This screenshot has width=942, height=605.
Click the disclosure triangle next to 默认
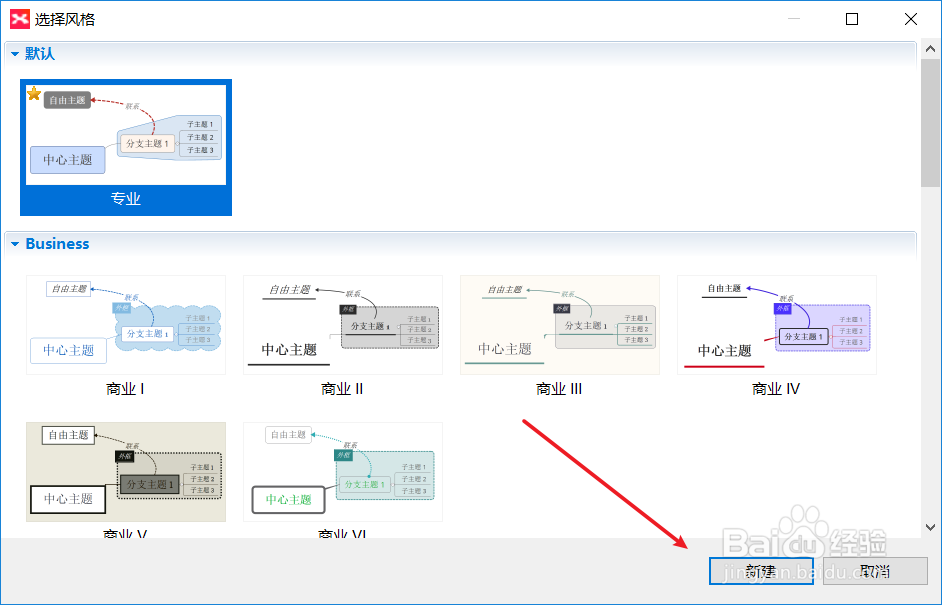click(x=15, y=52)
